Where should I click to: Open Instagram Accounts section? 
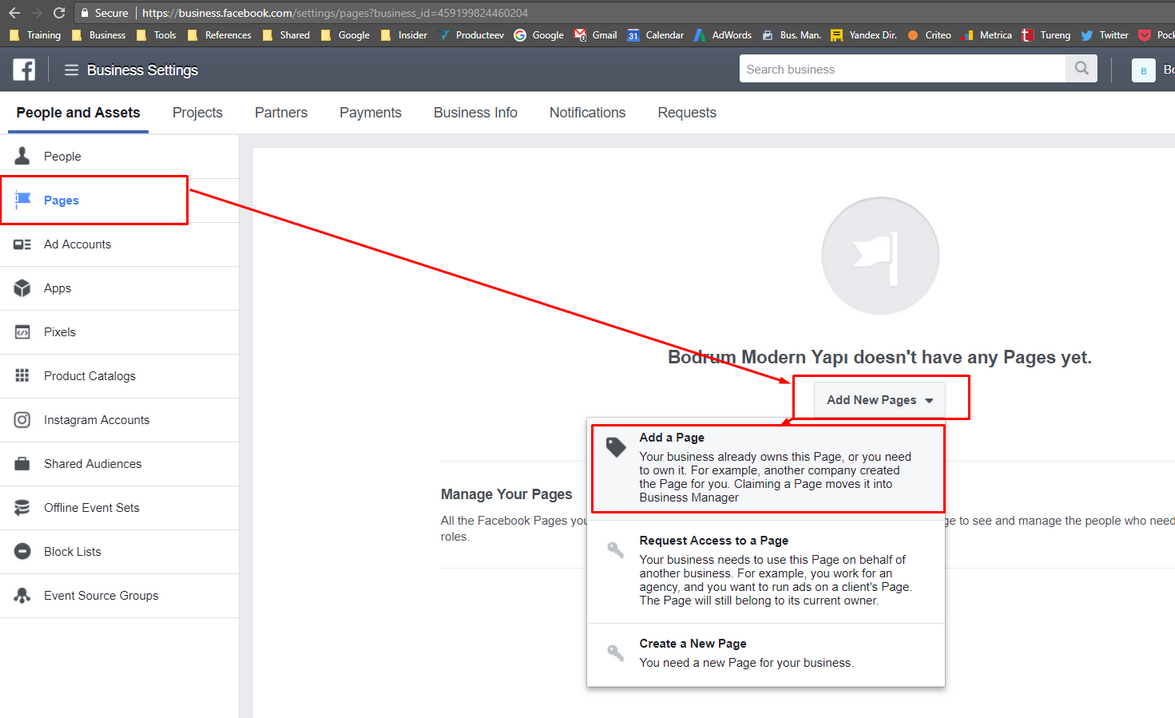click(x=96, y=420)
